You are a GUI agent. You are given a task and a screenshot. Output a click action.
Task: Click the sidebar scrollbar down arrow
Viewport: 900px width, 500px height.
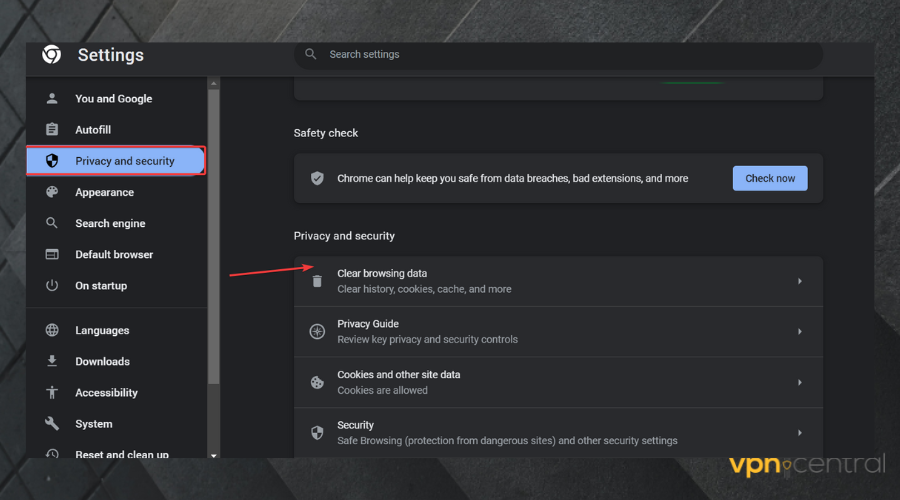click(214, 455)
